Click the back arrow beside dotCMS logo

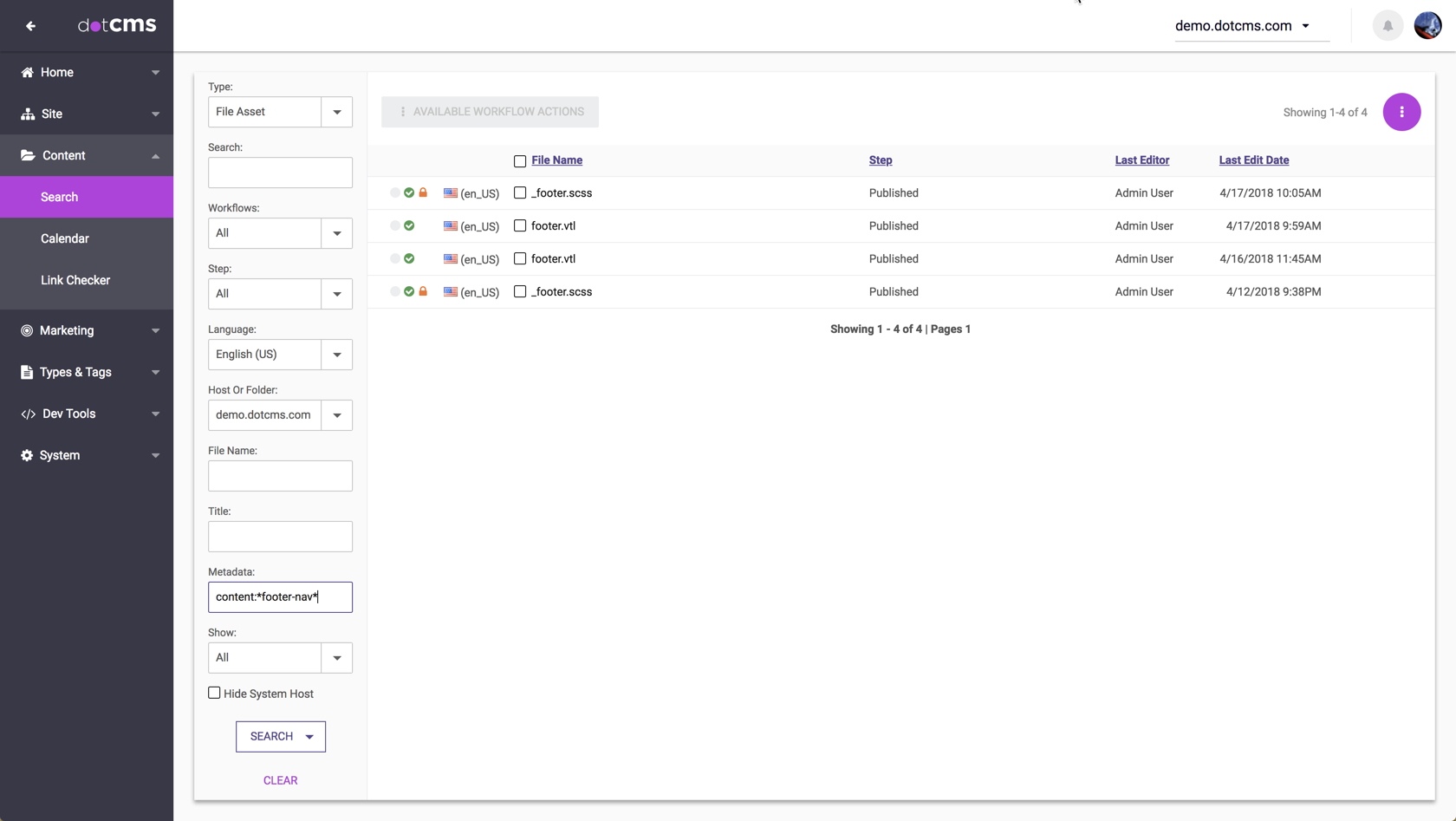(x=30, y=26)
